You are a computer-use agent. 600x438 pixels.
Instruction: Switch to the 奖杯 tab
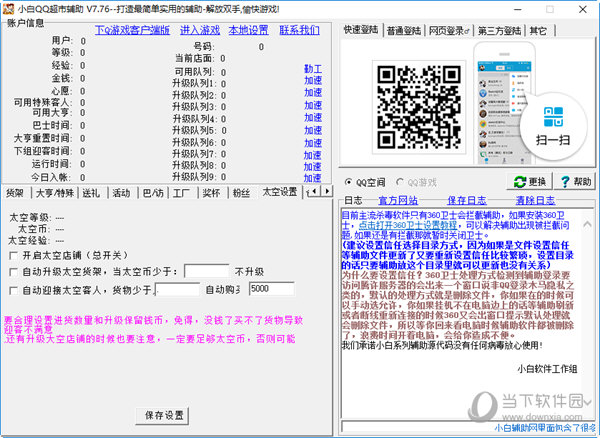click(x=212, y=193)
